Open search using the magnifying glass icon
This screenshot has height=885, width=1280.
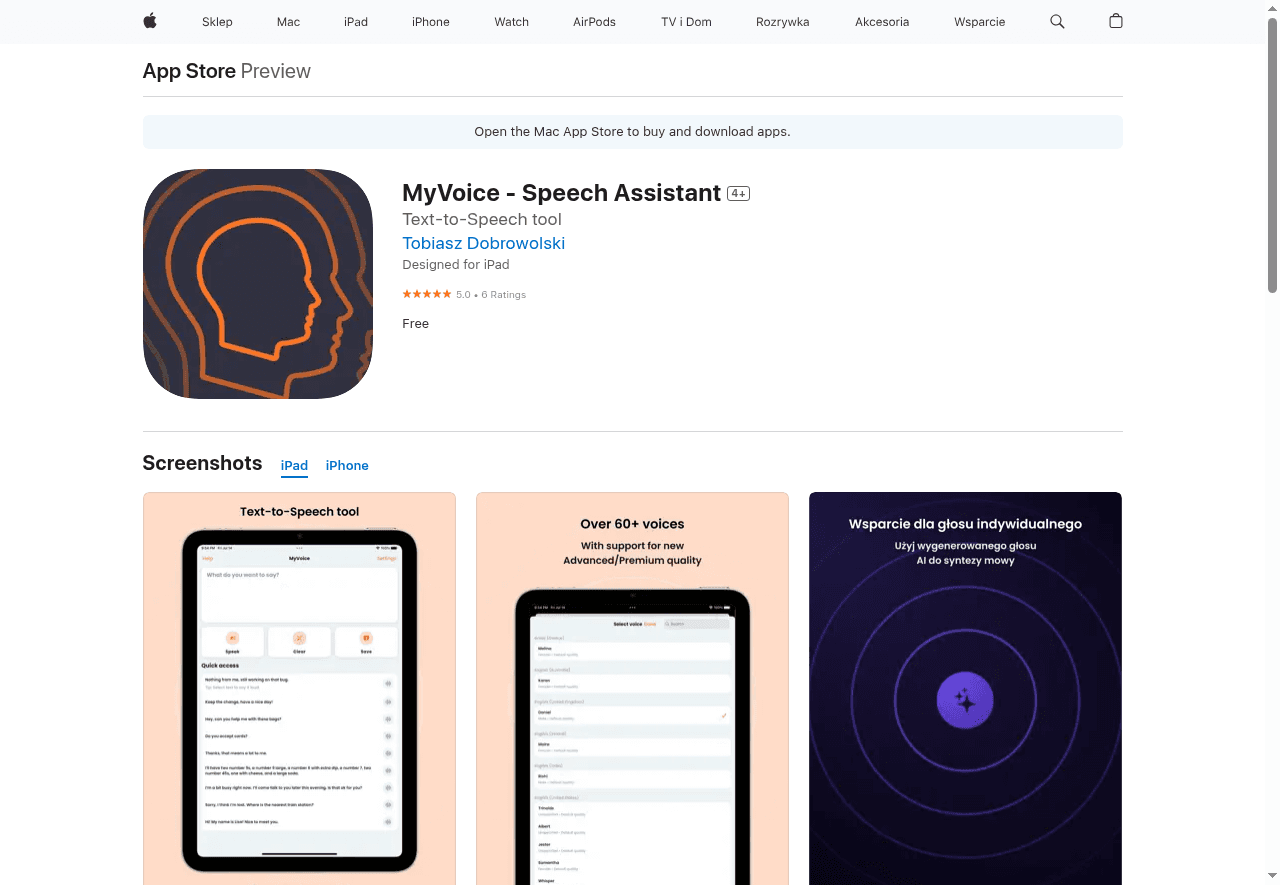[1057, 21]
